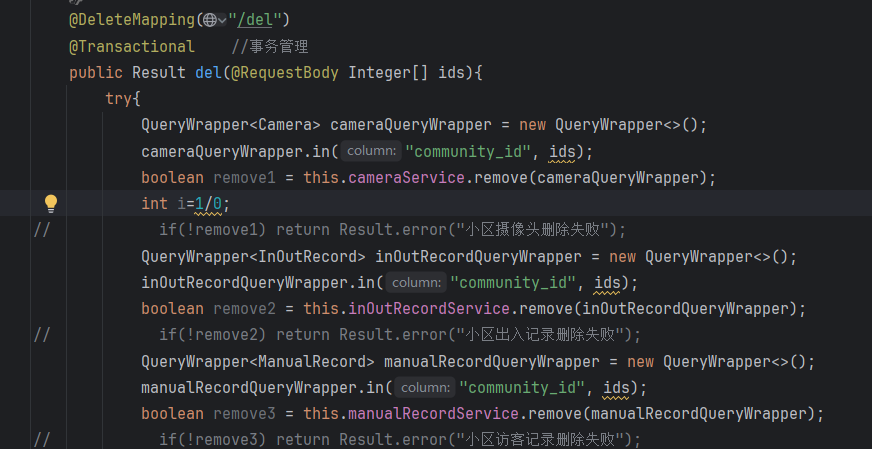
Task: Click the InOutRecord generic type
Action: coord(308,256)
